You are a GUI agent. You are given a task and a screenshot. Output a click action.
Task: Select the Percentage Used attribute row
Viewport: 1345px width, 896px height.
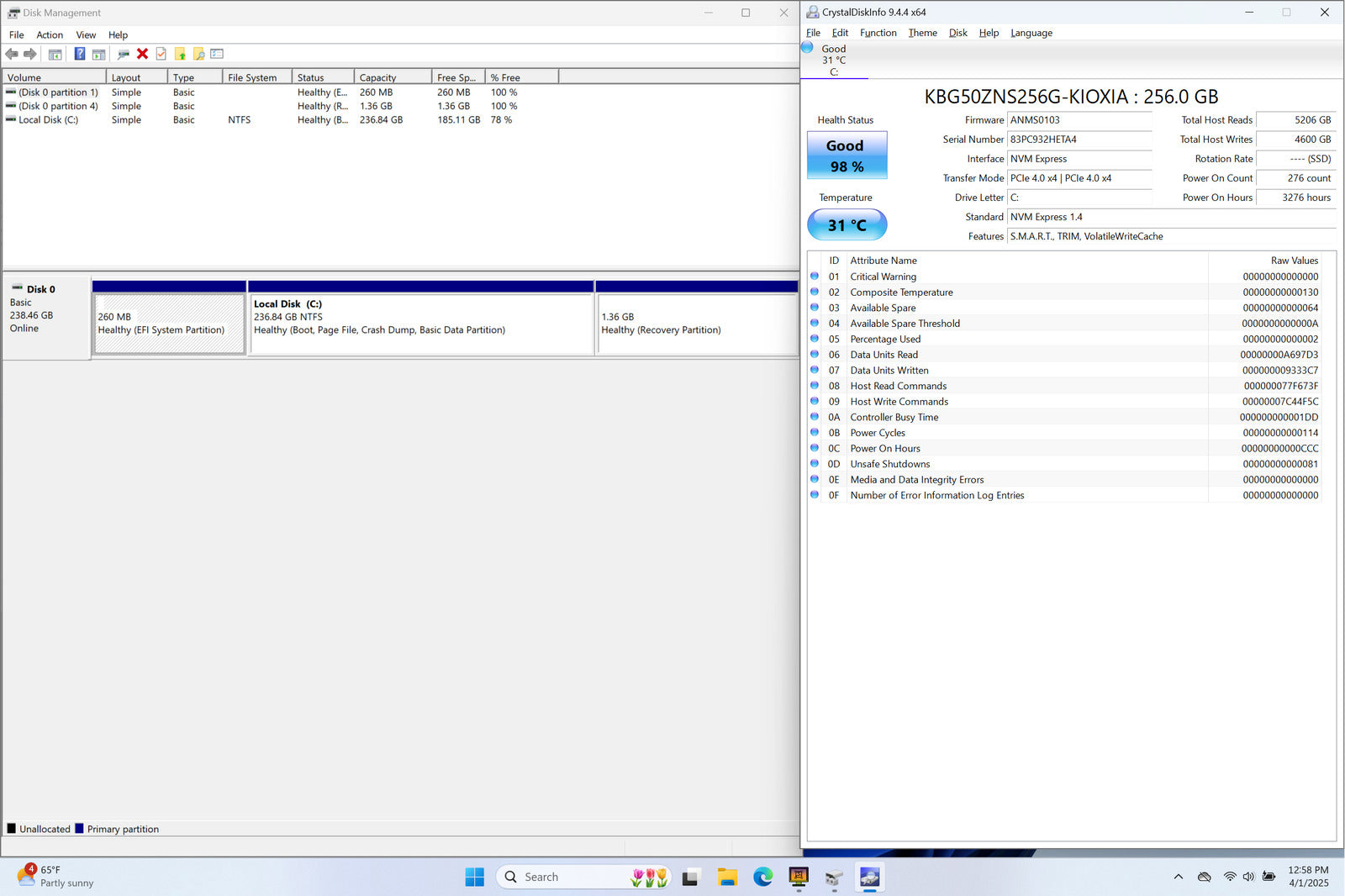point(1064,339)
